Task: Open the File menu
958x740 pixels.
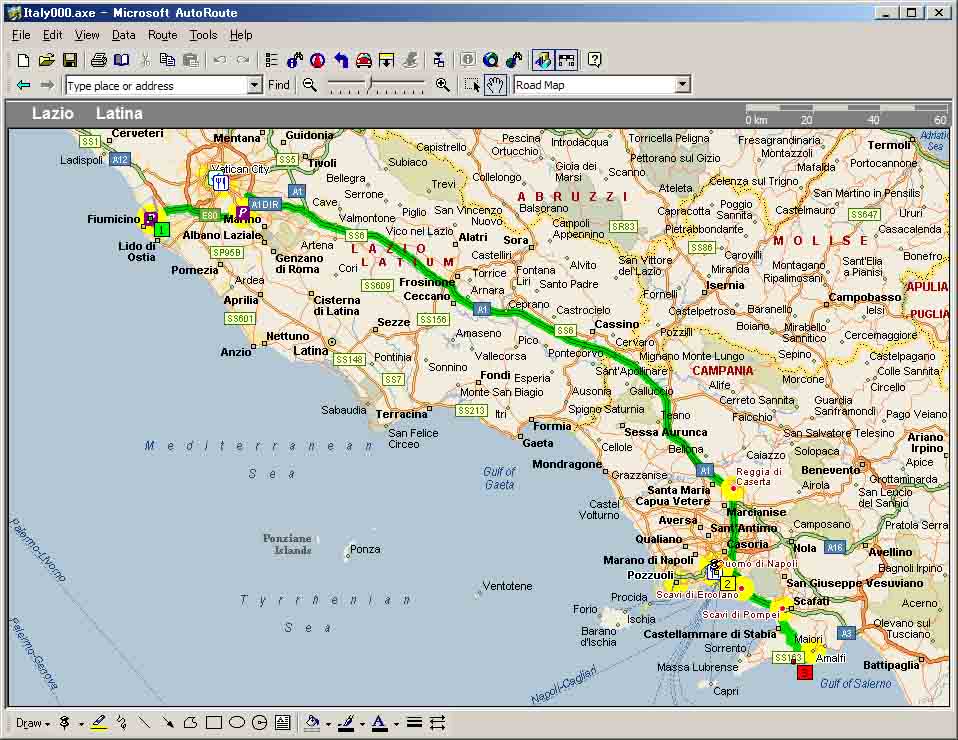Action: point(21,35)
